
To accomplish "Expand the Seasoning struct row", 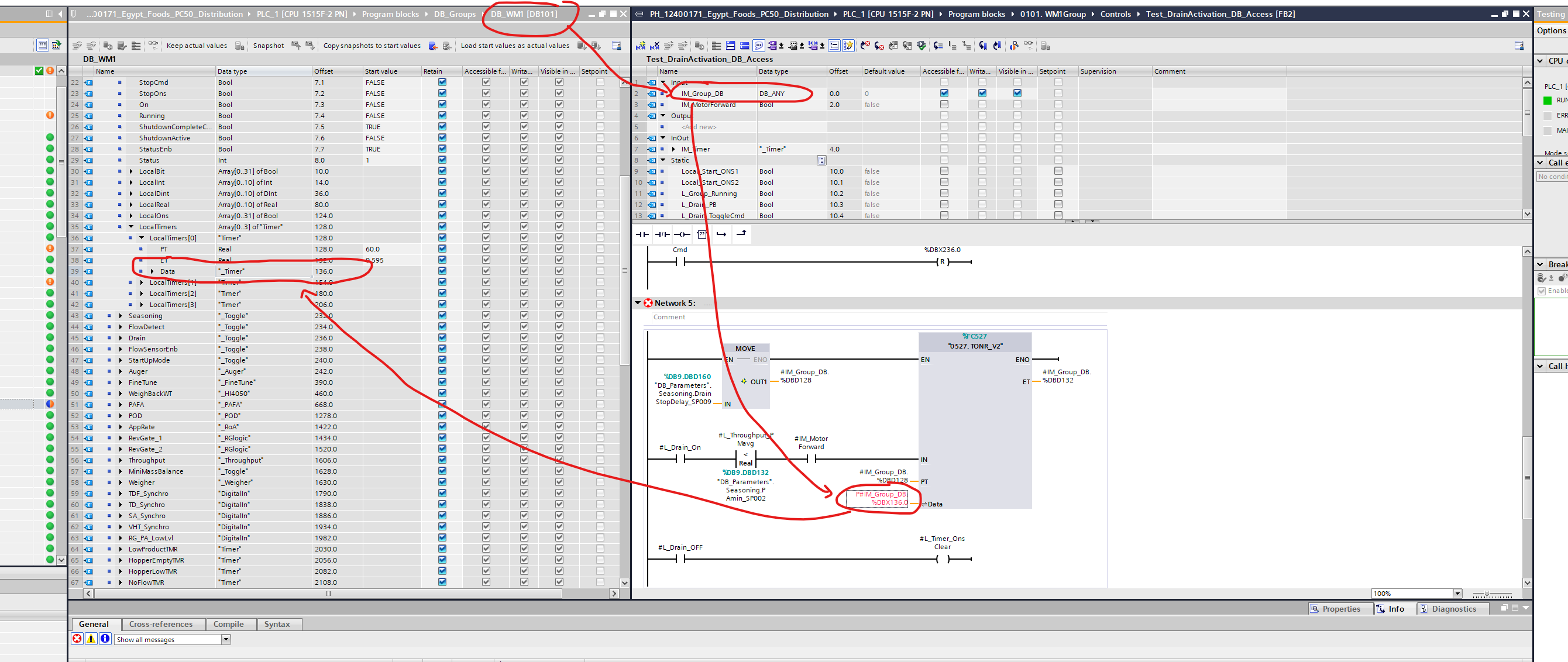I will tap(121, 316).
